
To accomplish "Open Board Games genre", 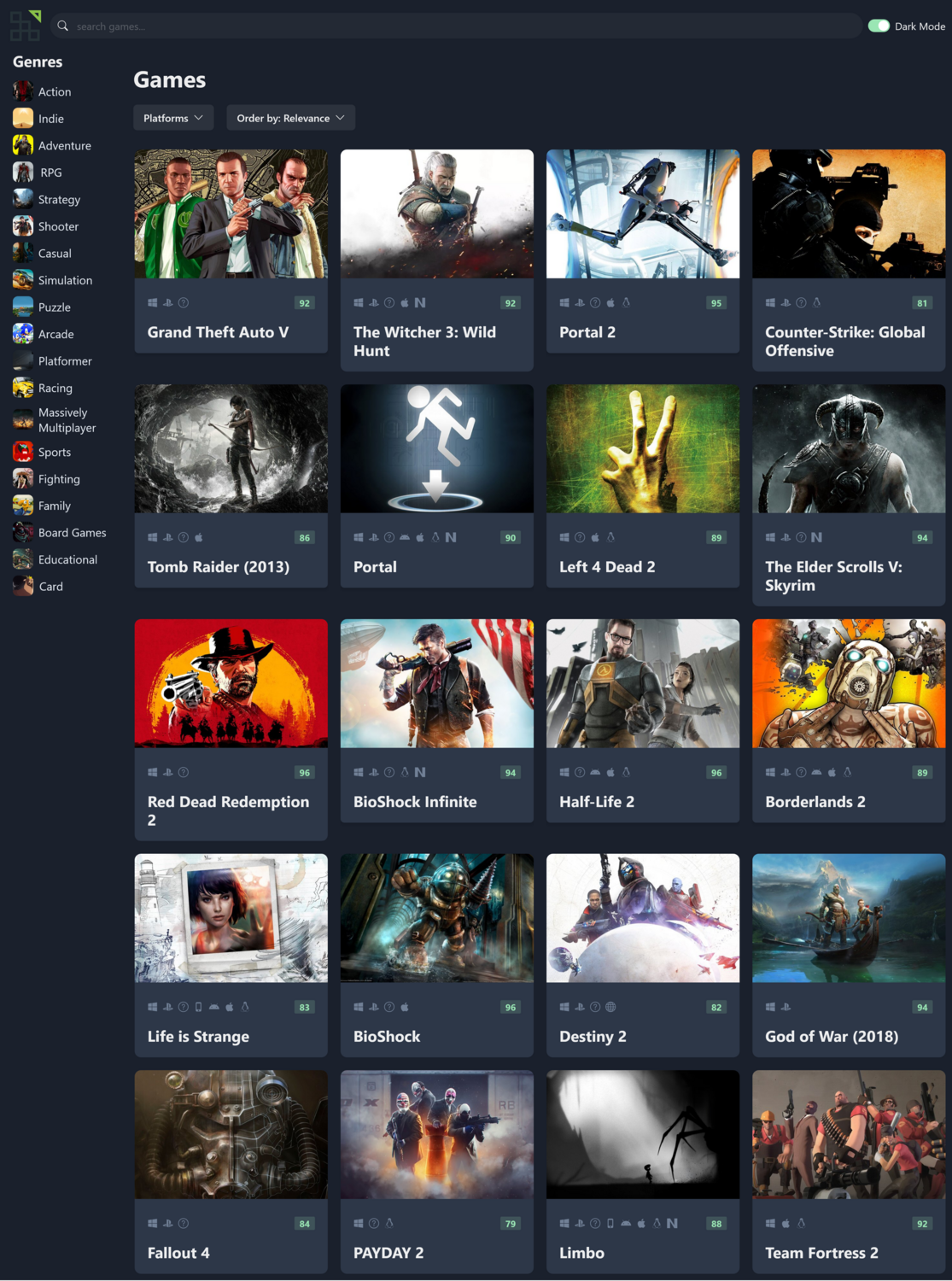I will point(72,533).
